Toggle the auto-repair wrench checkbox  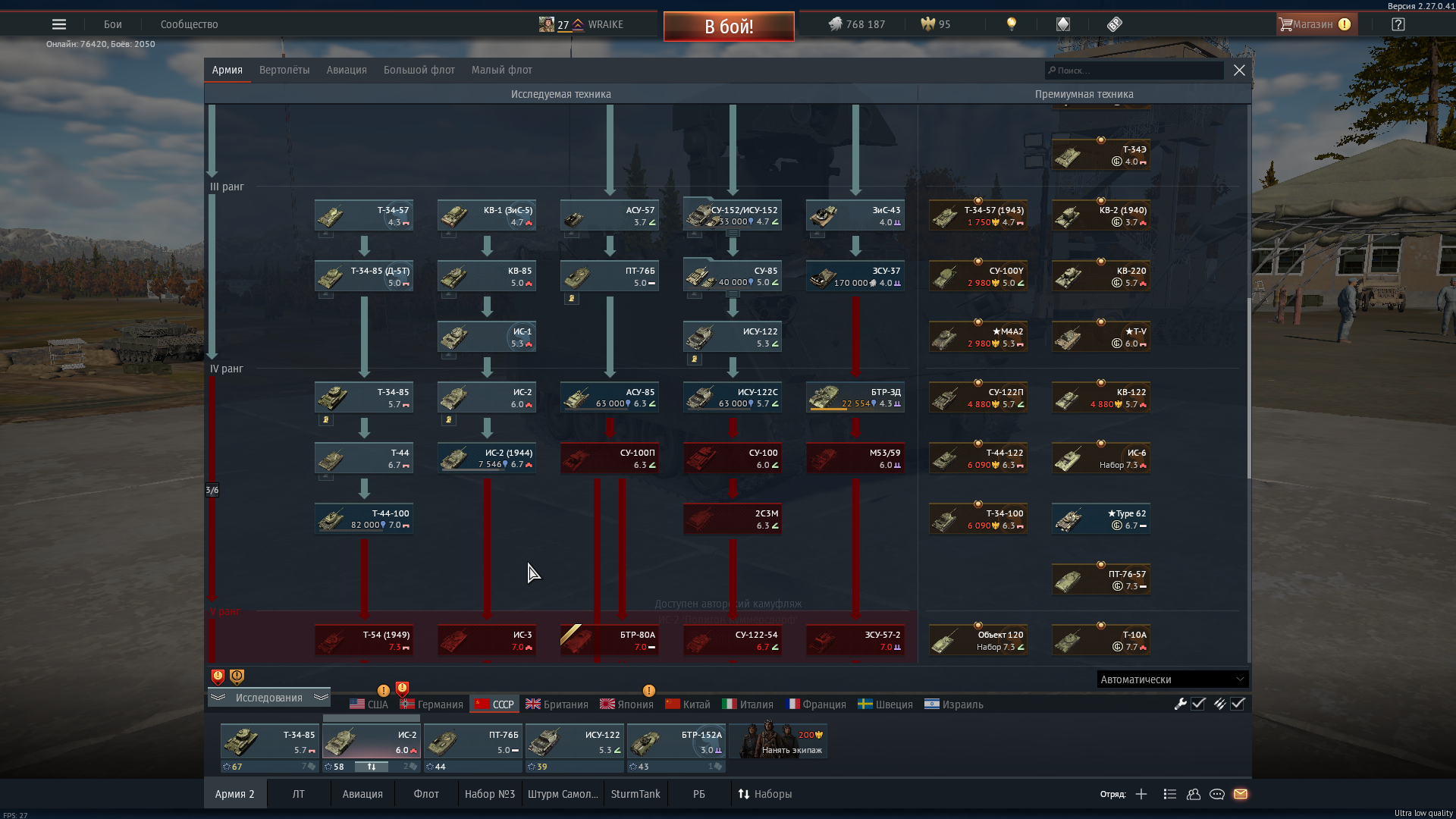coord(1199,704)
